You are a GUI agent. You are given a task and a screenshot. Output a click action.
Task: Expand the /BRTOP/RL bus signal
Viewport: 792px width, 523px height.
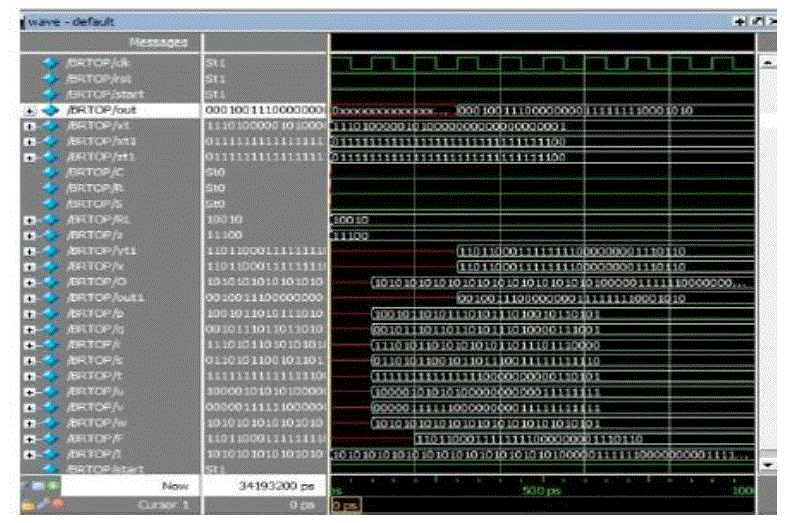(30, 218)
